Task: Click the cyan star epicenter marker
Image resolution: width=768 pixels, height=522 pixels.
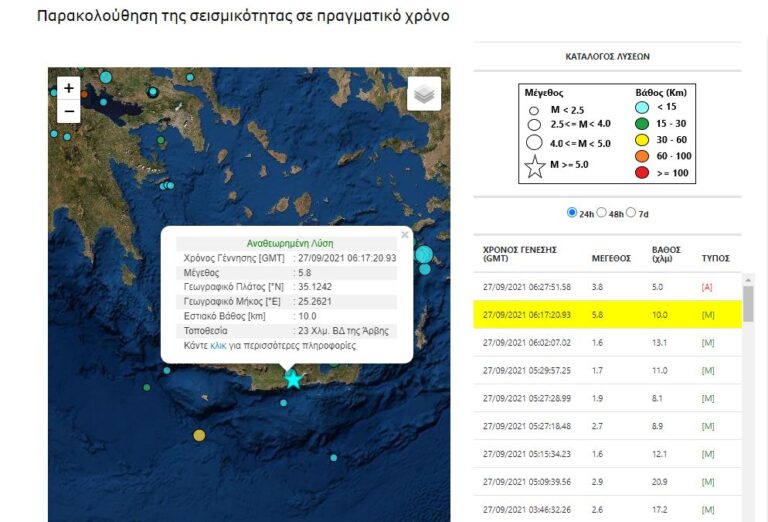Action: click(293, 379)
